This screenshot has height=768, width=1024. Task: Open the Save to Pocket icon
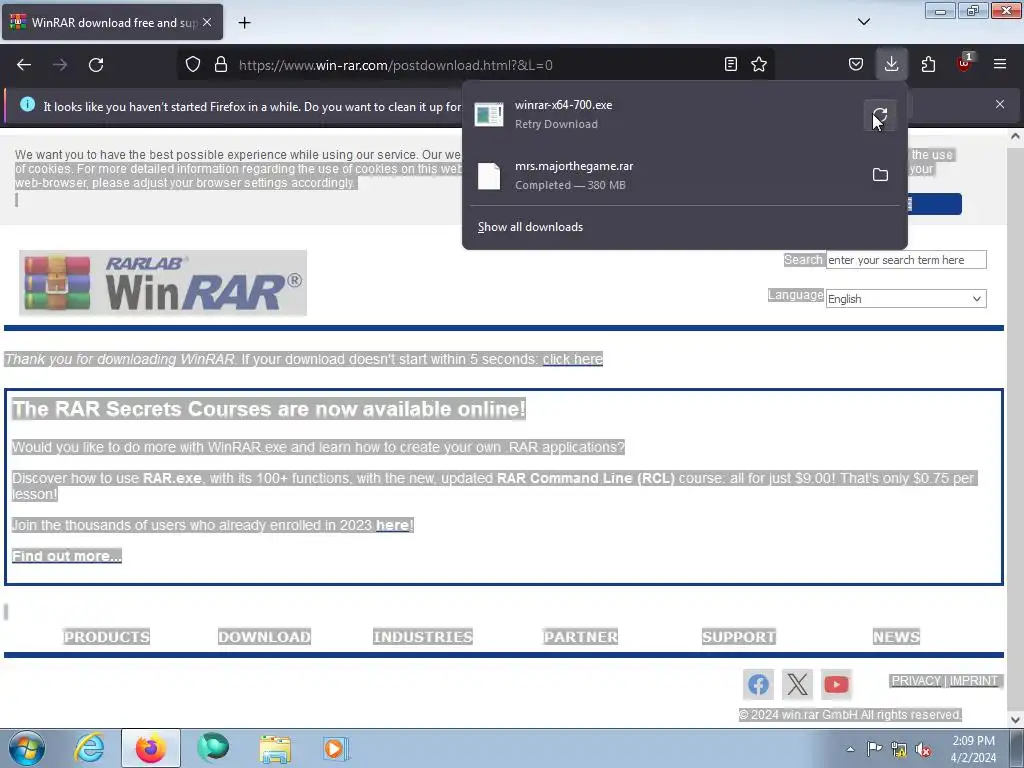[856, 64]
